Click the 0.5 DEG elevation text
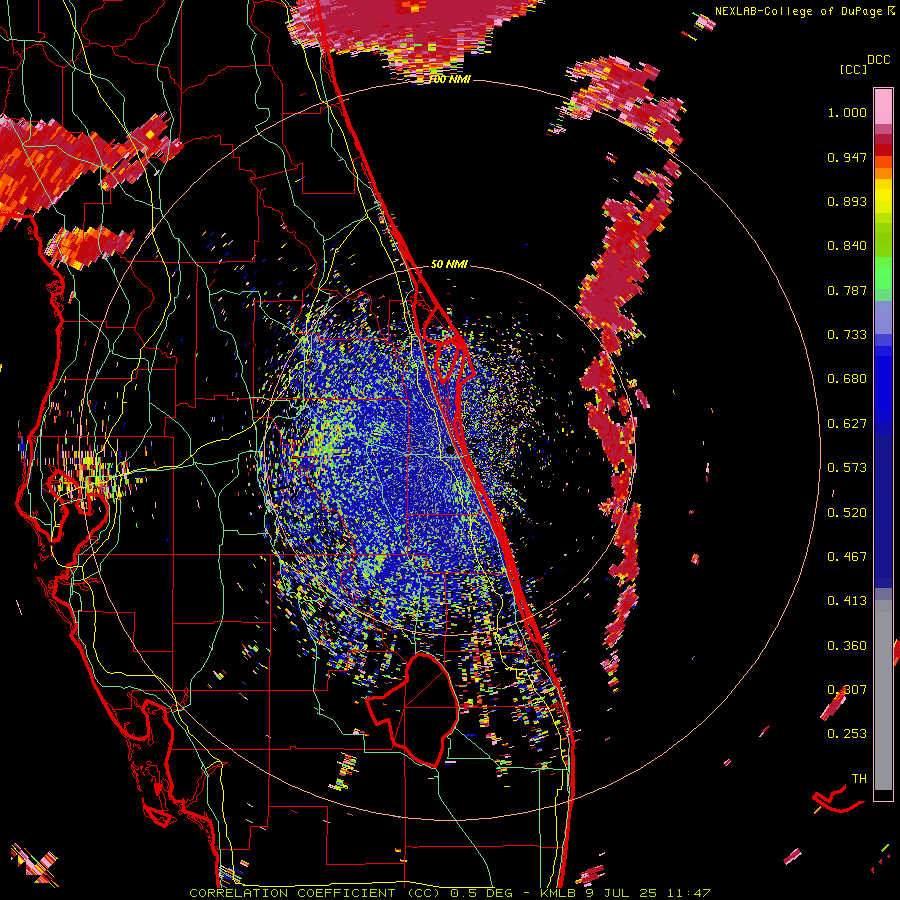Screen dimensions: 900x900 [x=481, y=893]
